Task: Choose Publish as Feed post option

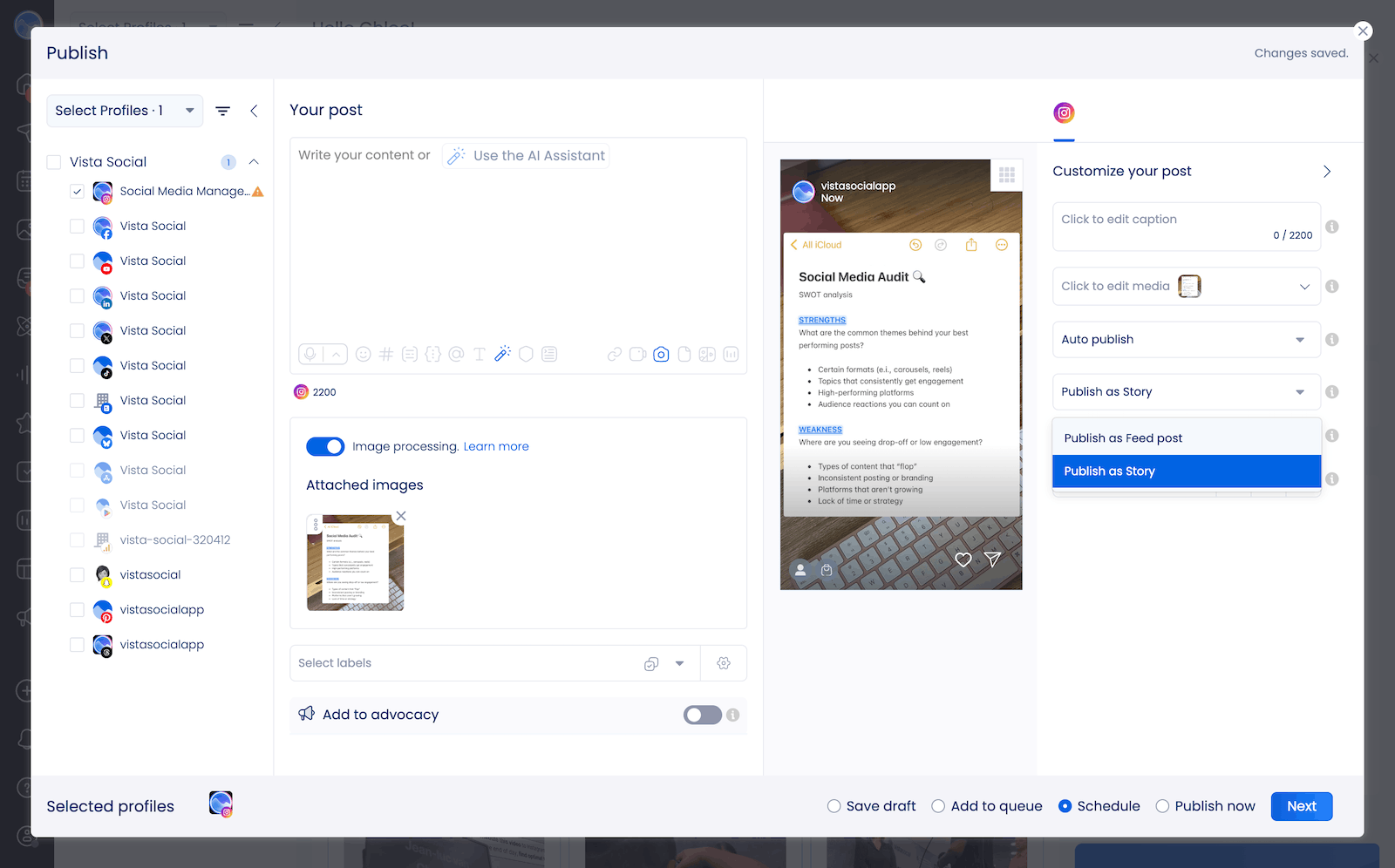Action: tap(1187, 437)
